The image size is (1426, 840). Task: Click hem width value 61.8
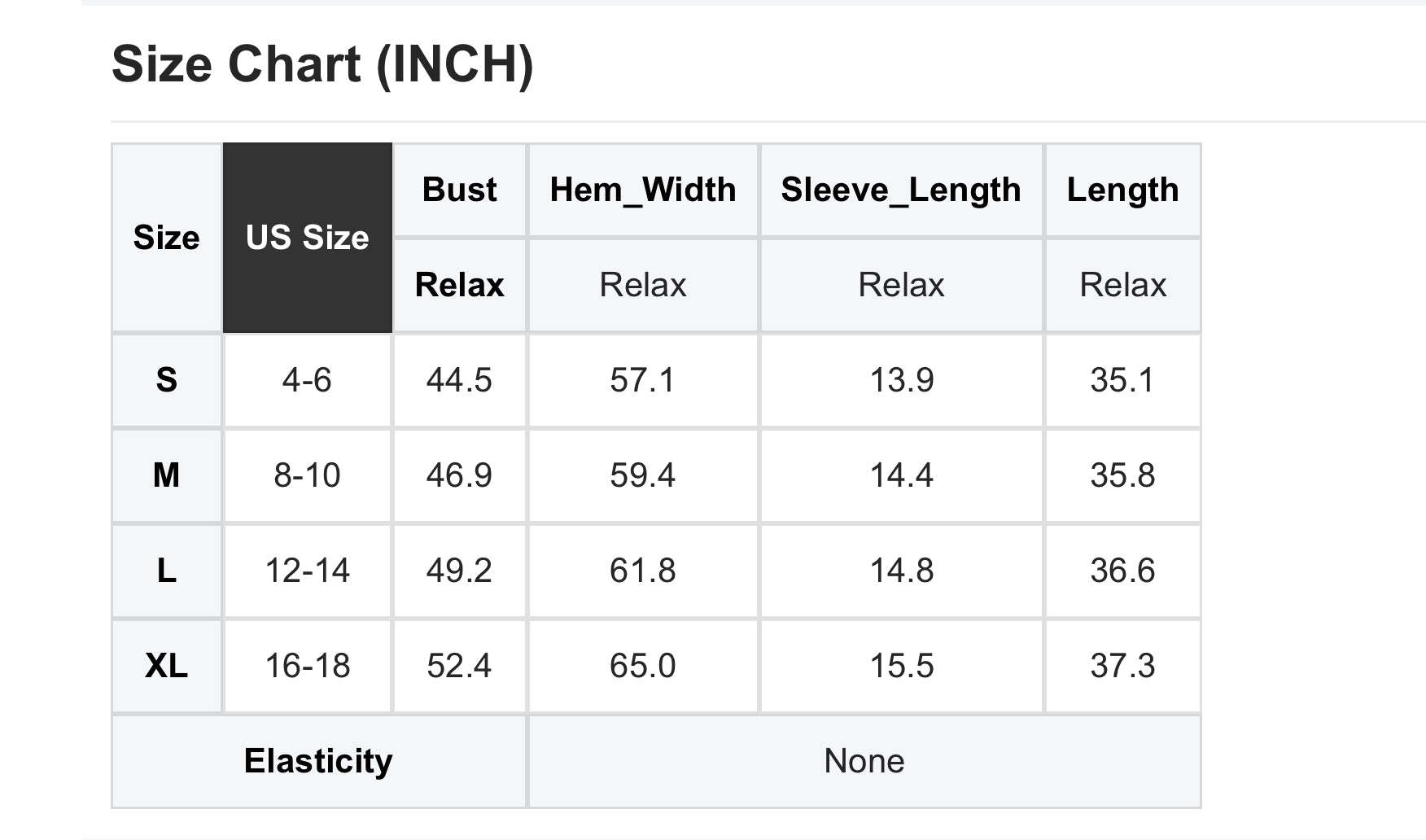(643, 571)
